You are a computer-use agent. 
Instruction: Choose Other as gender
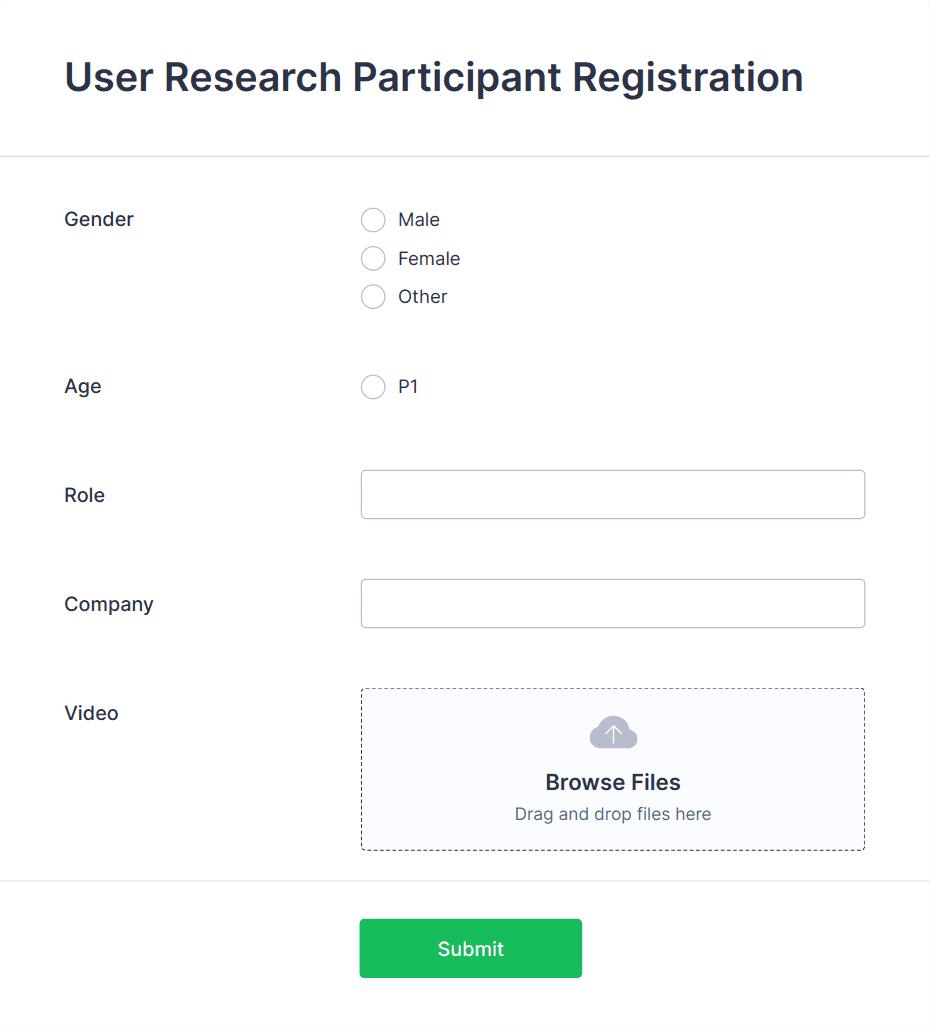(373, 296)
